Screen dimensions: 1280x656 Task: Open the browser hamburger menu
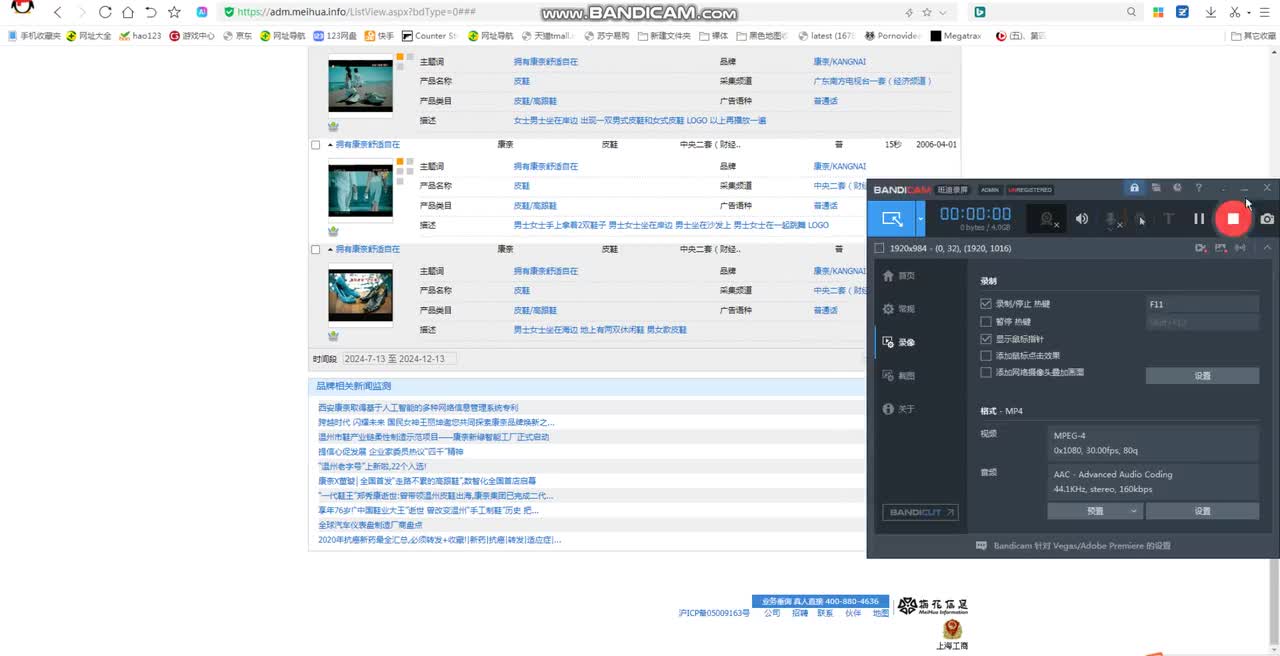click(1266, 12)
